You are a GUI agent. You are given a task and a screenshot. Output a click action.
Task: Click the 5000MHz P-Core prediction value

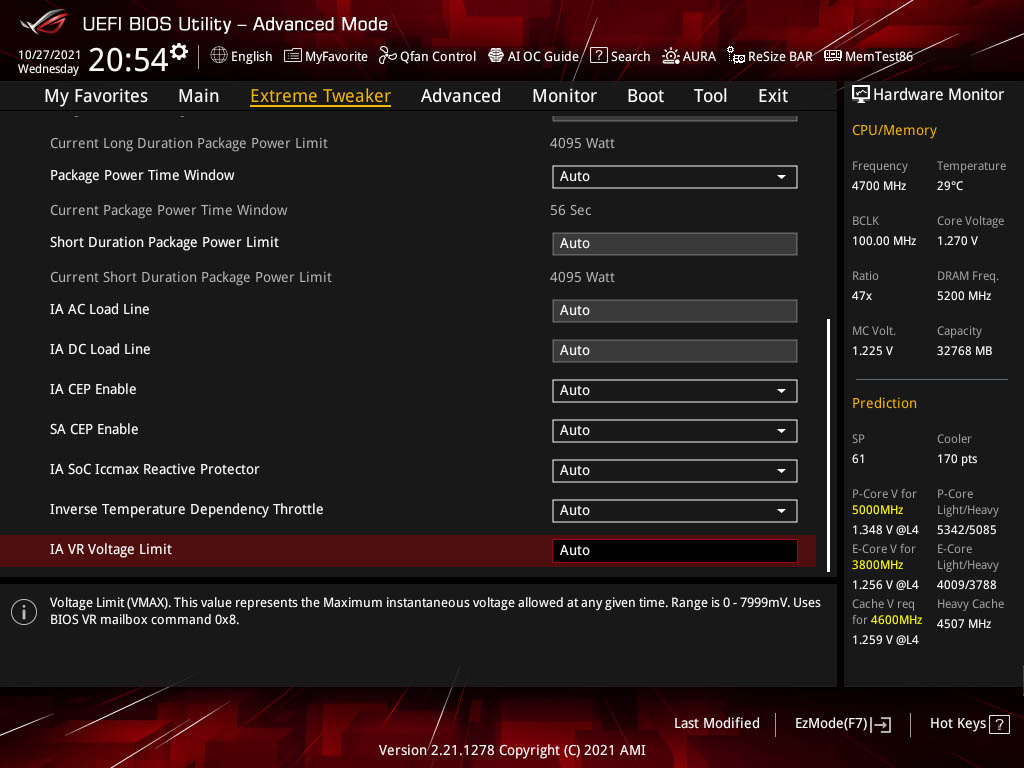pyautogui.click(x=877, y=510)
